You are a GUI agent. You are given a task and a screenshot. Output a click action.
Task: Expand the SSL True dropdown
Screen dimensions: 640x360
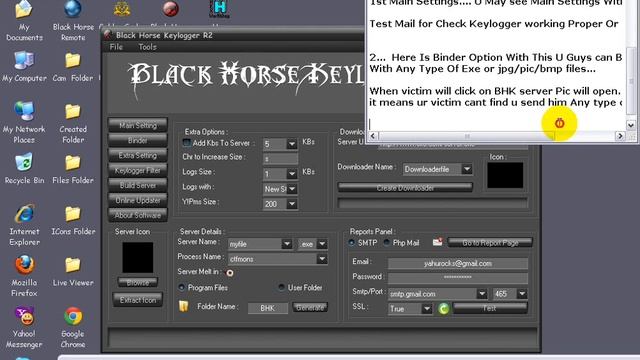pos(427,309)
